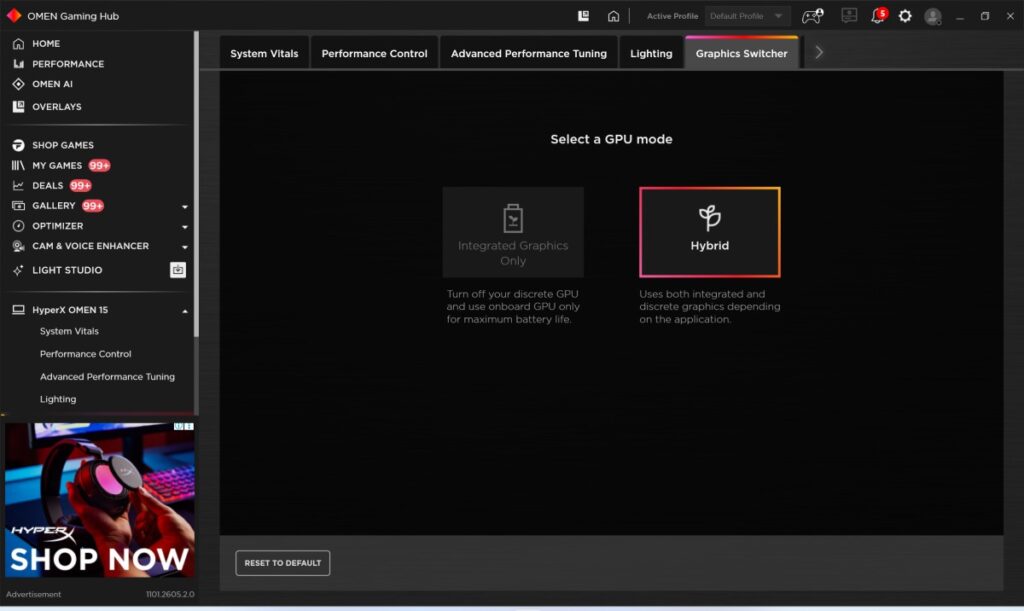Click the sidebar vertical scrollbar
This screenshot has height=611, width=1024.
pos(196,184)
